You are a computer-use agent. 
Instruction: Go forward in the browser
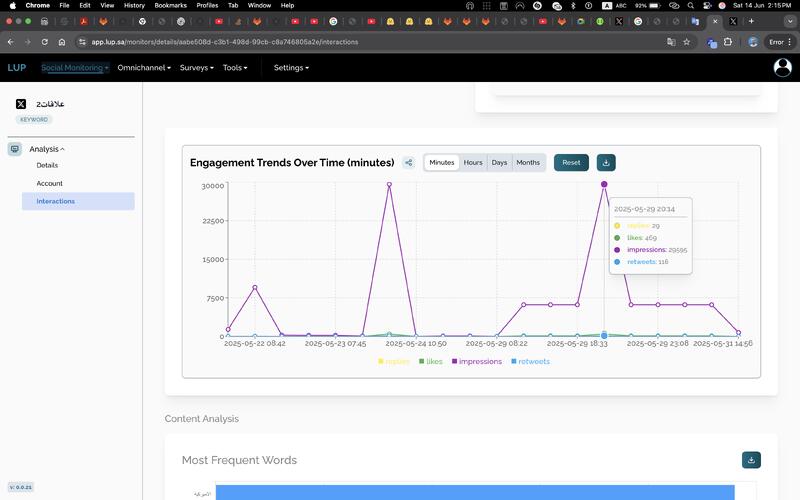28,42
